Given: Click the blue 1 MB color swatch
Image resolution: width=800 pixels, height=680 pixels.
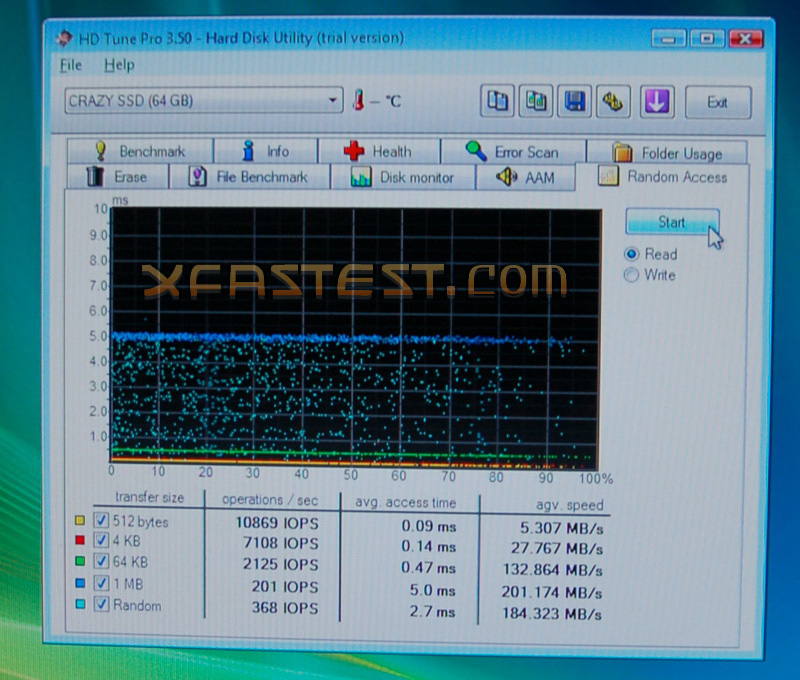Looking at the screenshot, I should coord(80,583).
